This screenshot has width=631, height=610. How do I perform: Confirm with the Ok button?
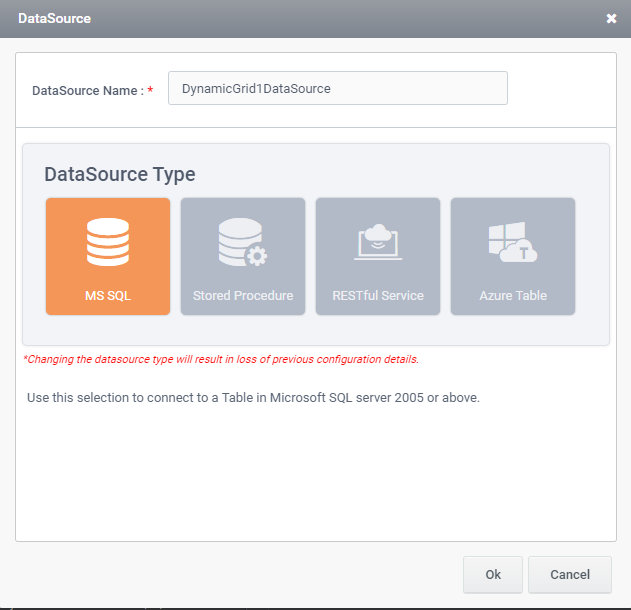pyautogui.click(x=493, y=575)
